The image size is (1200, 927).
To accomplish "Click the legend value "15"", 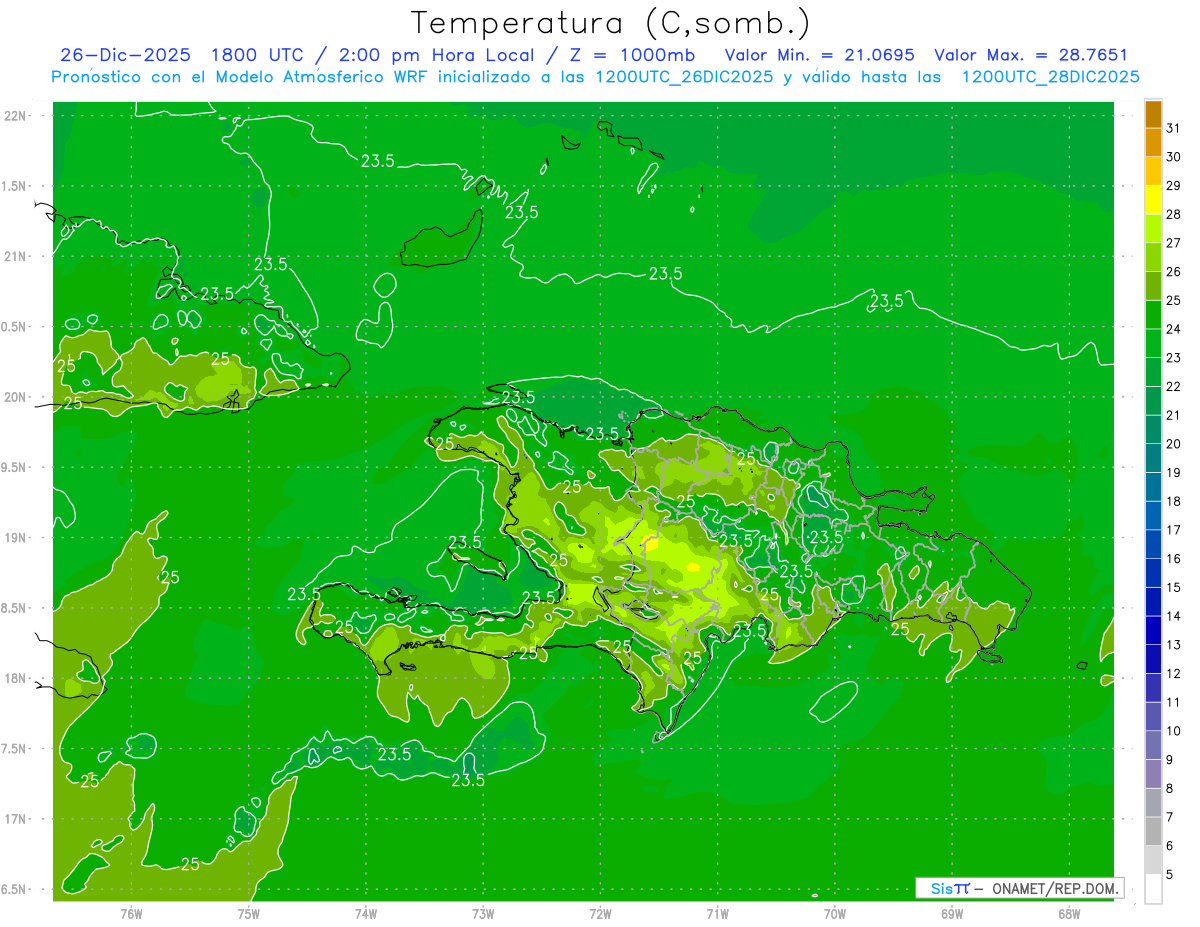I will (x=1174, y=588).
